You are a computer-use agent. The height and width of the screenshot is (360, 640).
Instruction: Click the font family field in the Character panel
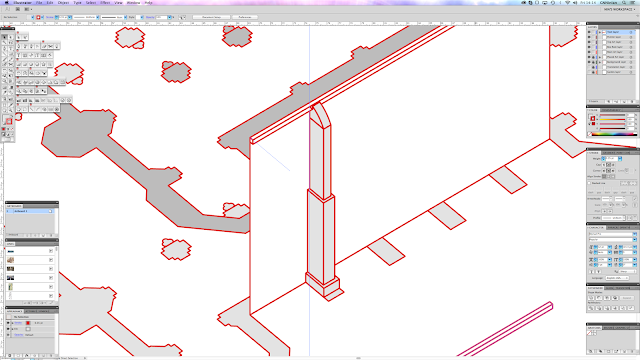[x=612, y=234]
